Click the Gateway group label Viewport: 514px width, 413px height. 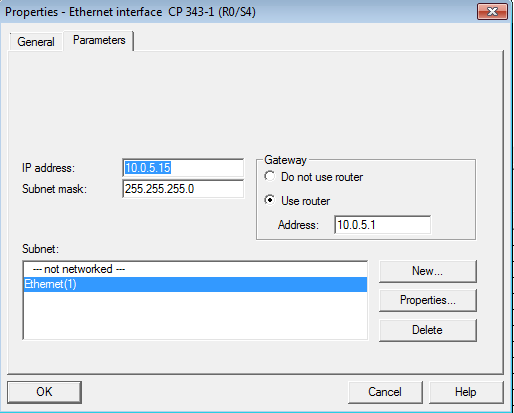(285, 160)
